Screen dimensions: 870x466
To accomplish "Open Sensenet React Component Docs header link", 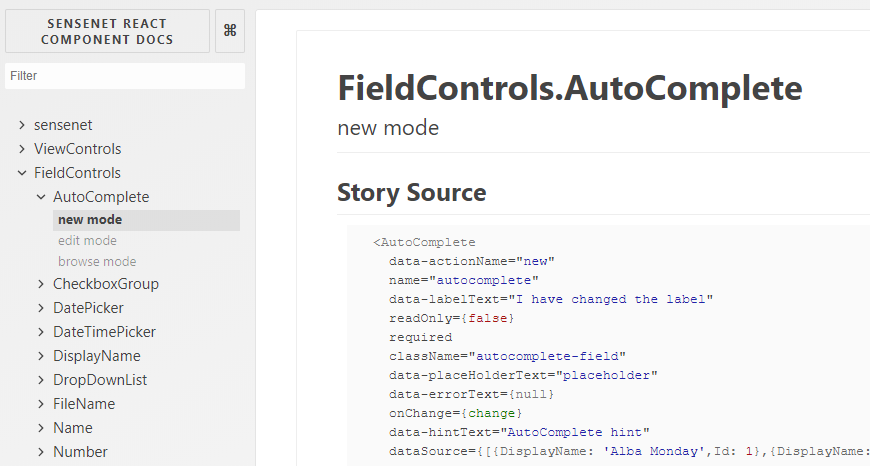I will pyautogui.click(x=107, y=31).
